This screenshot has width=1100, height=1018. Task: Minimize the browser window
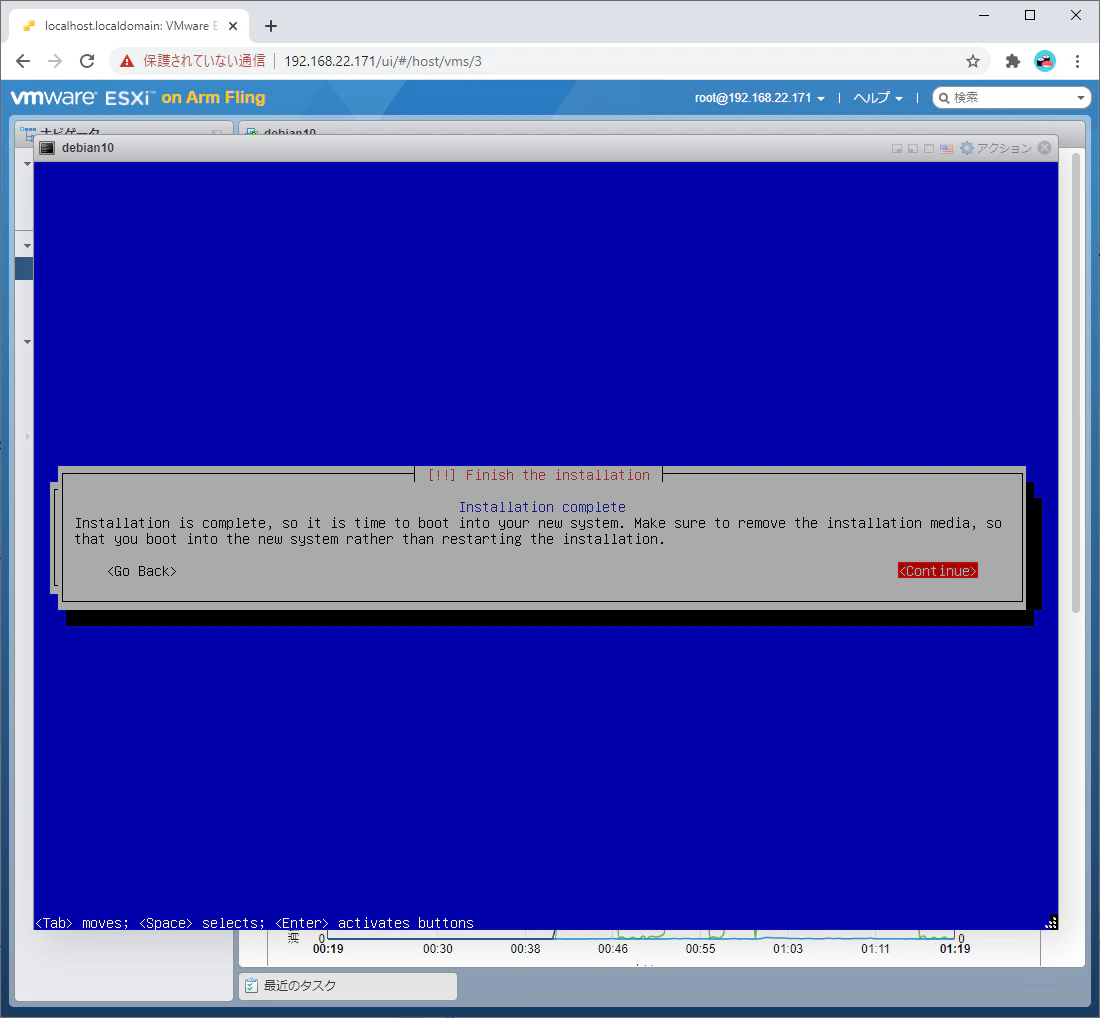point(984,15)
